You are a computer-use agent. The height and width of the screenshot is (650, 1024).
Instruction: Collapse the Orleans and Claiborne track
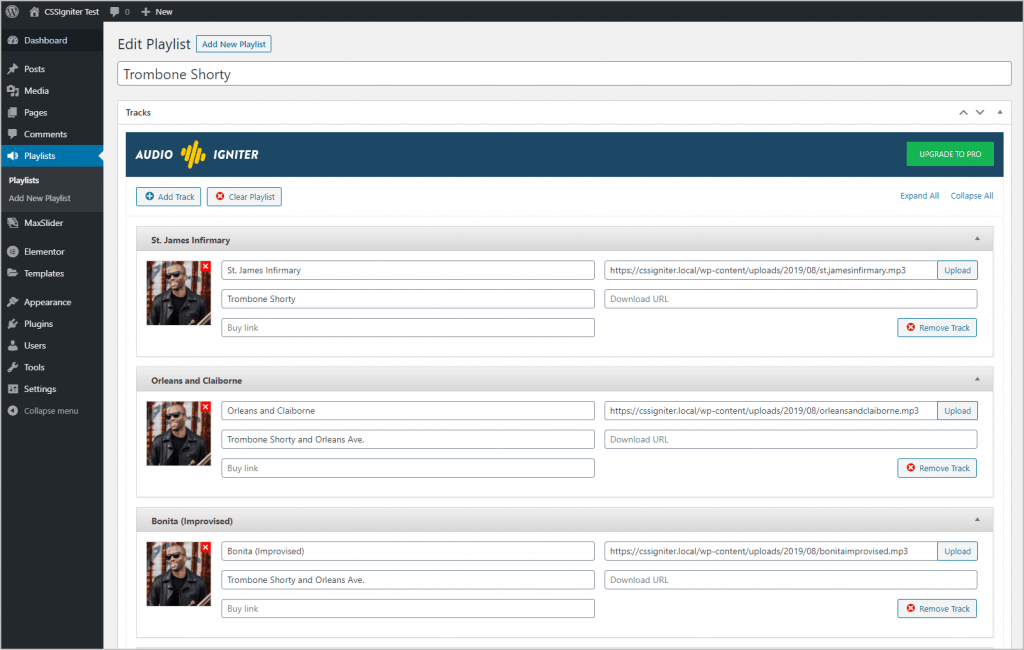(x=977, y=380)
